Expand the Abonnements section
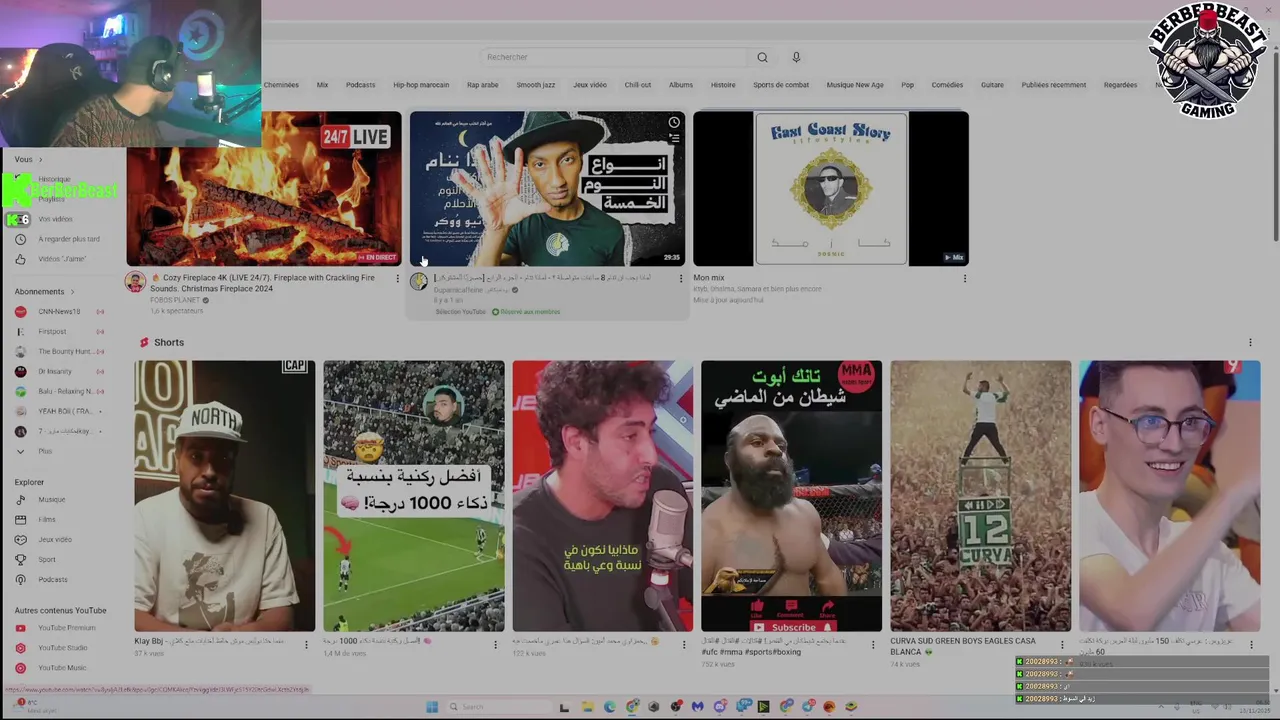Screen dimensions: 1280x720 click(x=45, y=292)
